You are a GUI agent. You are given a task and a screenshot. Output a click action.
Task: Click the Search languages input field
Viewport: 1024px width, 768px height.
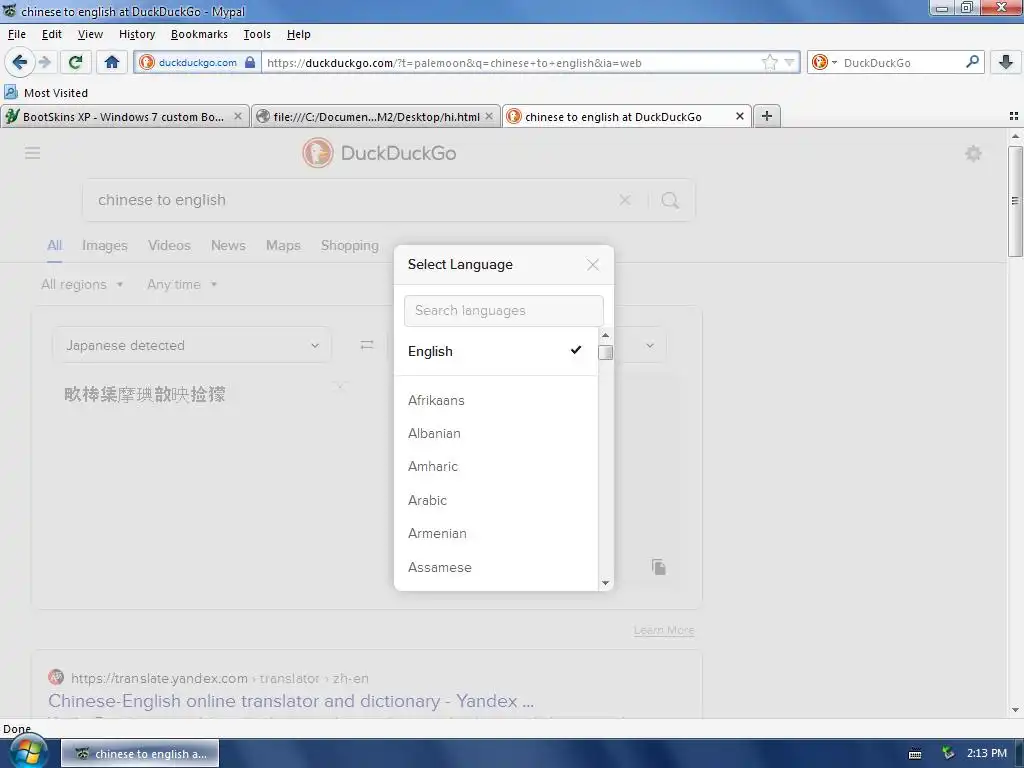(x=504, y=310)
